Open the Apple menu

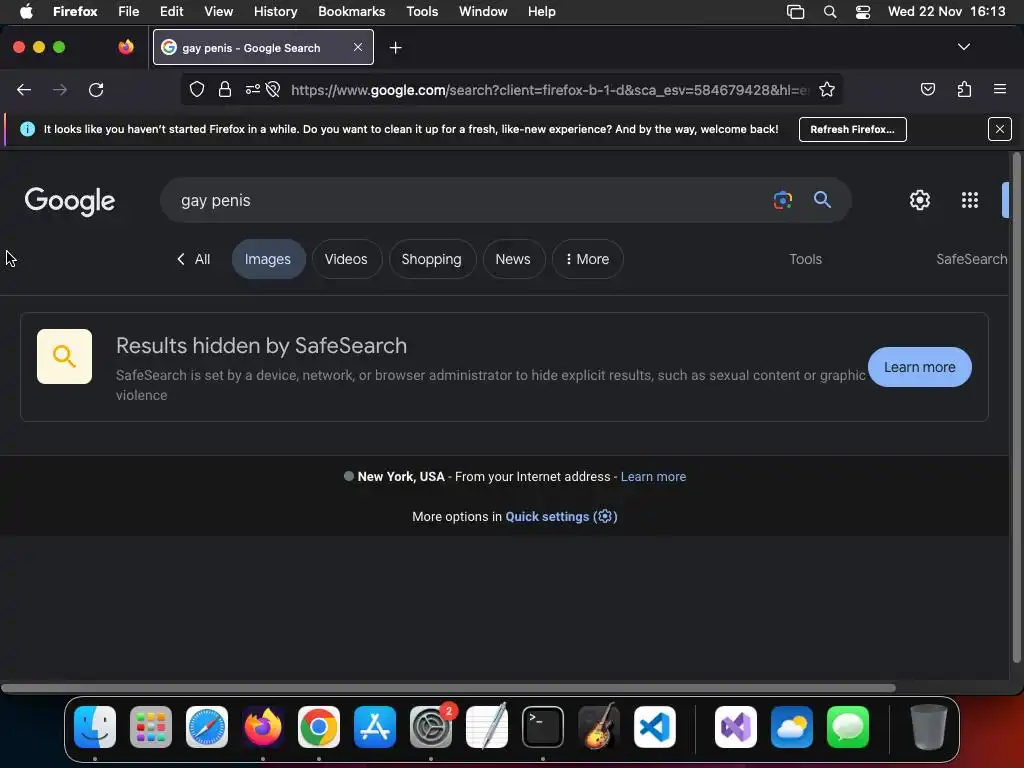26,12
